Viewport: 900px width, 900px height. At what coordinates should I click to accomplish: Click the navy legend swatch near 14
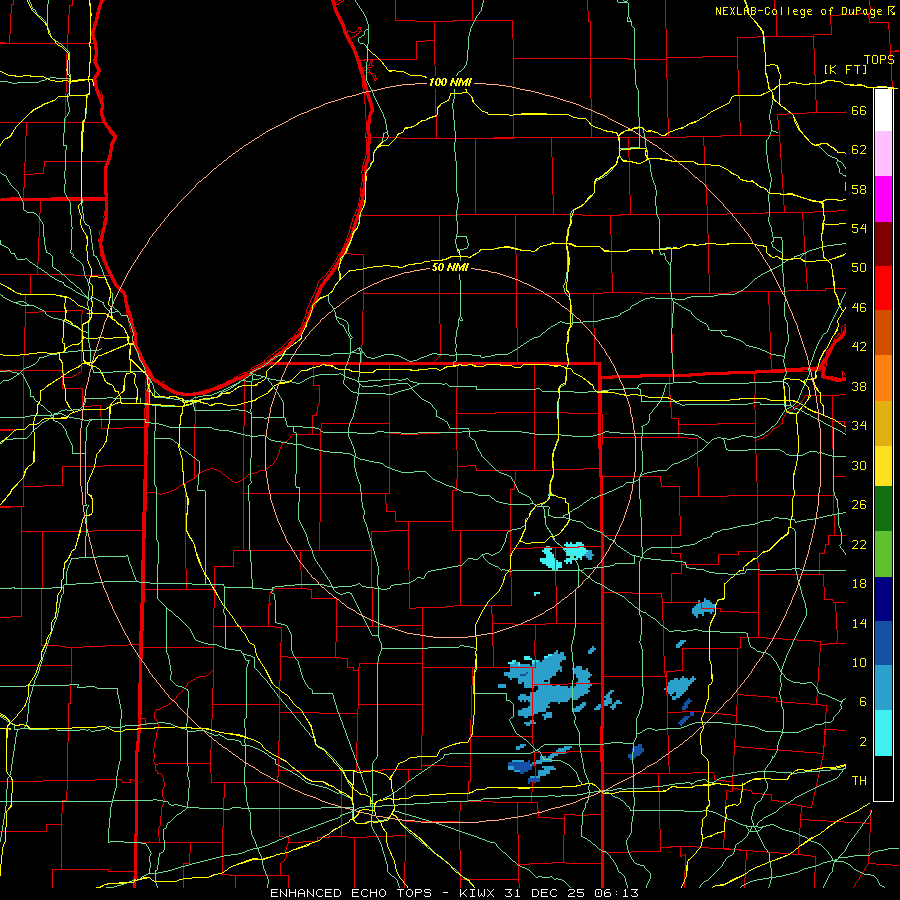click(x=883, y=599)
